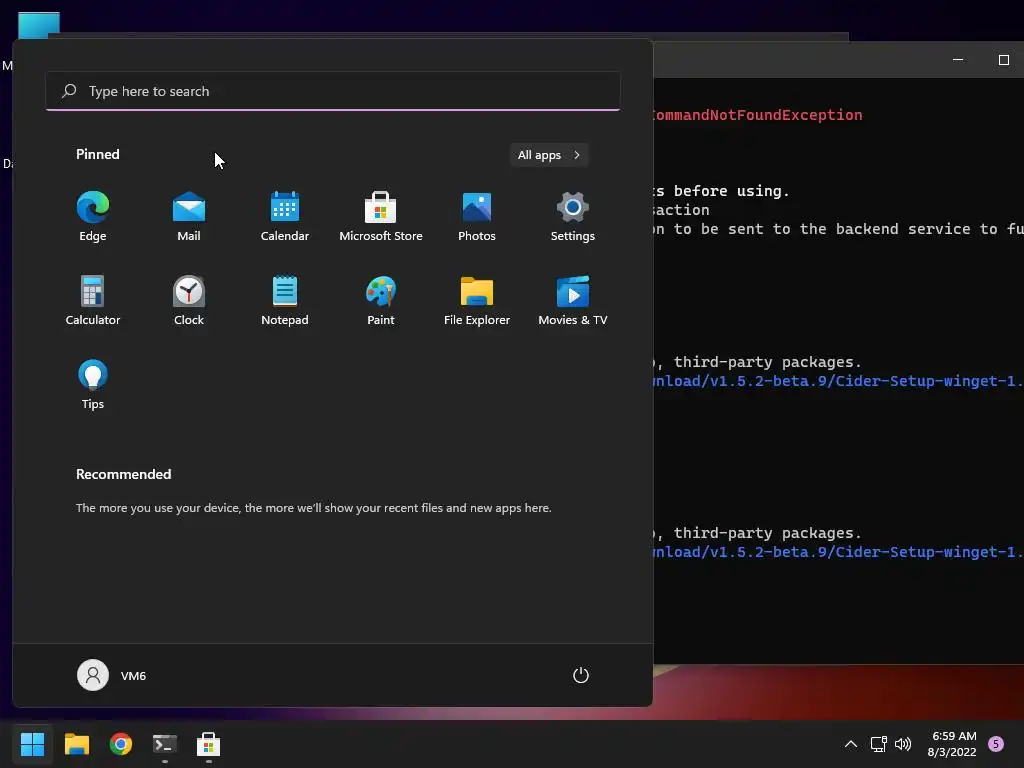Open the pinned Edge browser app
1024x768 pixels.
(93, 217)
